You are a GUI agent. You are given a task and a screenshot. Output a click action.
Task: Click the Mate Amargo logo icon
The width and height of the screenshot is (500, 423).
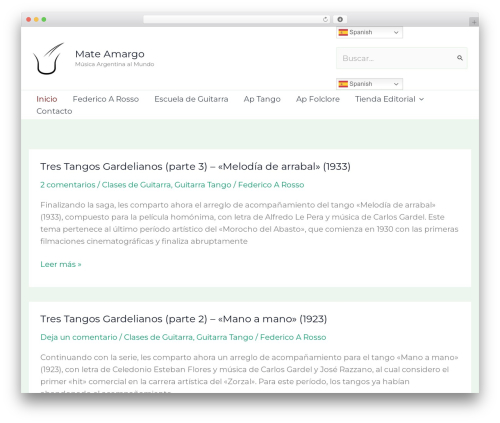coord(48,59)
